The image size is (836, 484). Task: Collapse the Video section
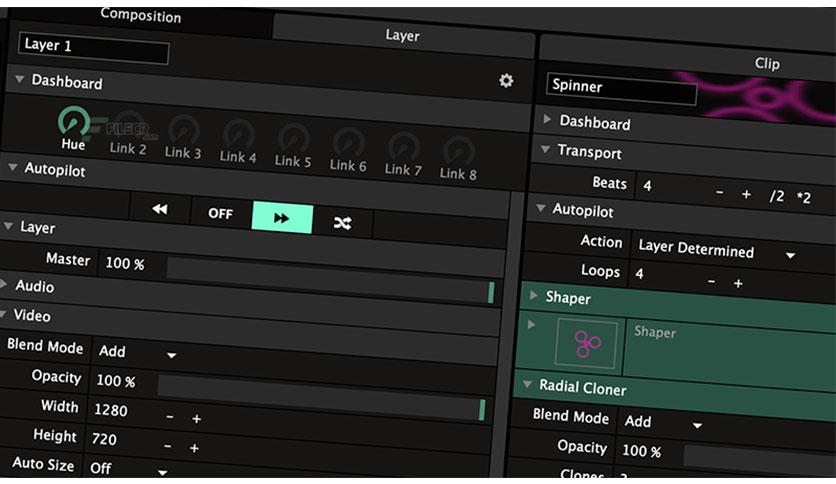(x=3, y=314)
